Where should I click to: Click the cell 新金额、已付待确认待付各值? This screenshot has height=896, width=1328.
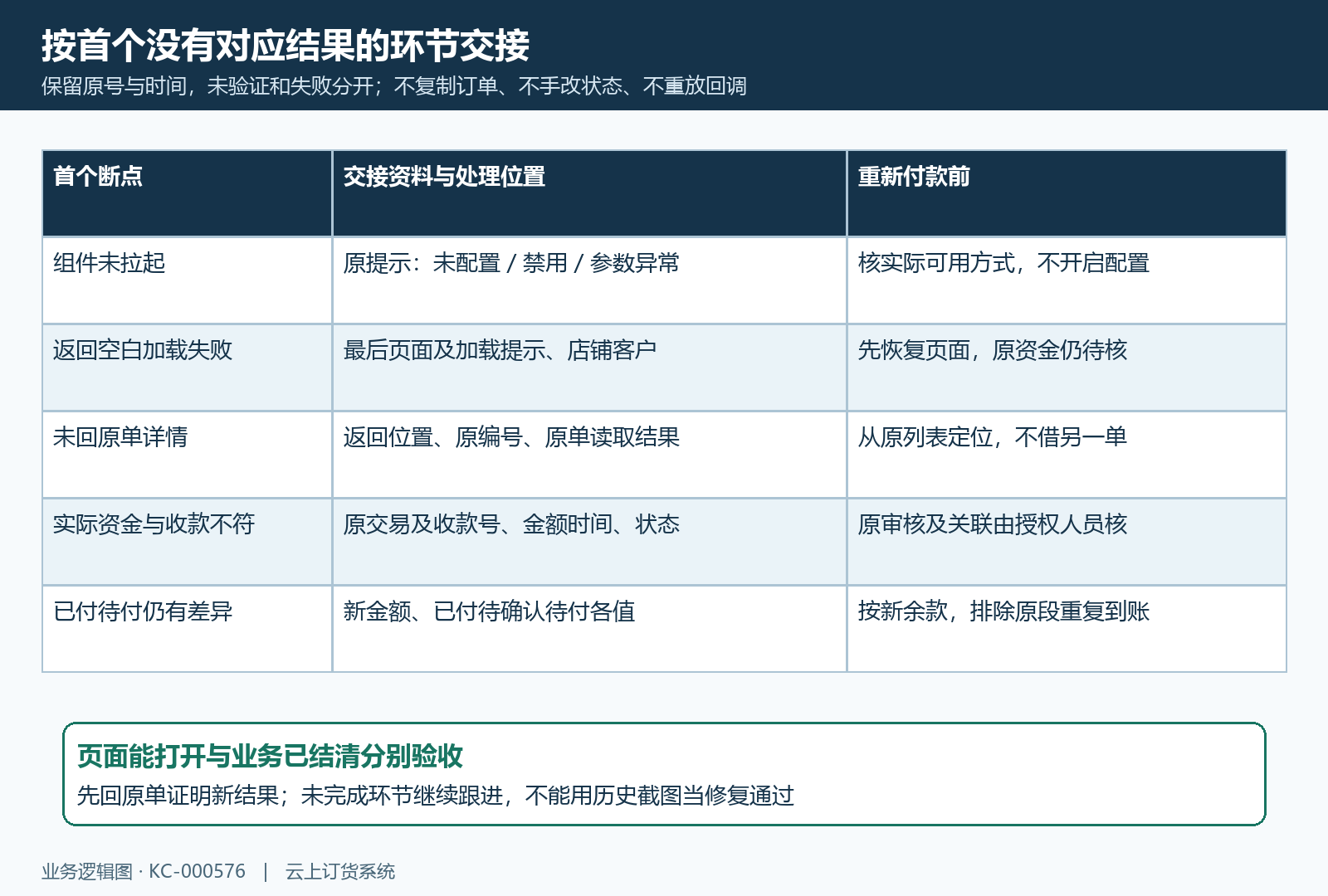coord(589,629)
